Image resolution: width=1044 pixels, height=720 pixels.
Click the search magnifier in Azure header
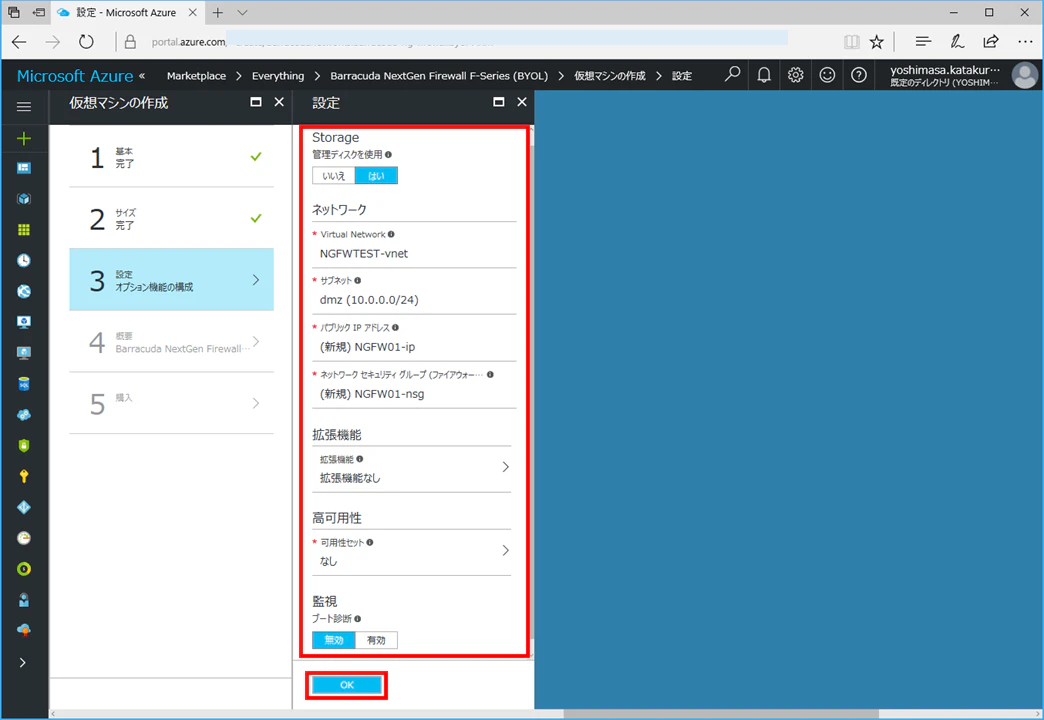[732, 75]
